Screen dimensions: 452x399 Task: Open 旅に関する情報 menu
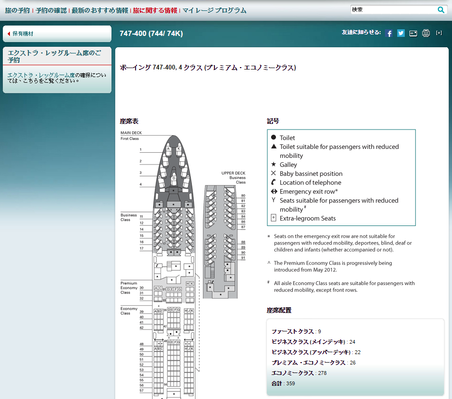(155, 10)
